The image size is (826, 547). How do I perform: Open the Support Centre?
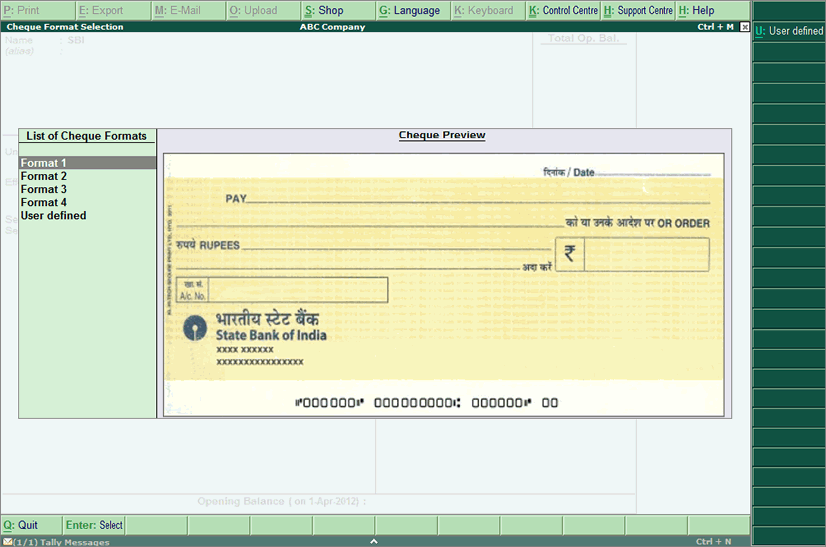click(x=638, y=11)
